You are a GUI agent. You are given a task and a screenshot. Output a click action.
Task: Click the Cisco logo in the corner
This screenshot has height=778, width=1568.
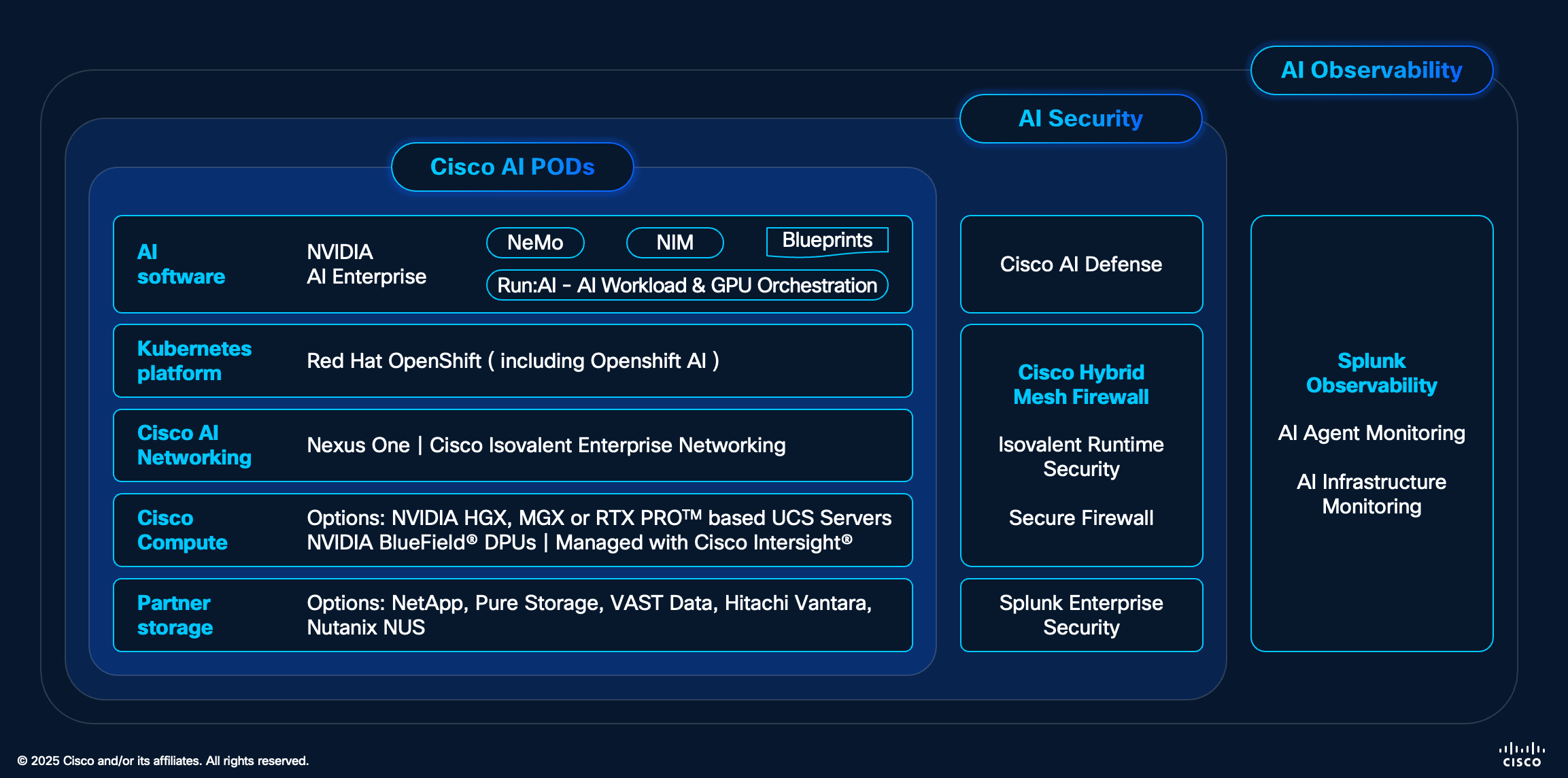point(1522,755)
